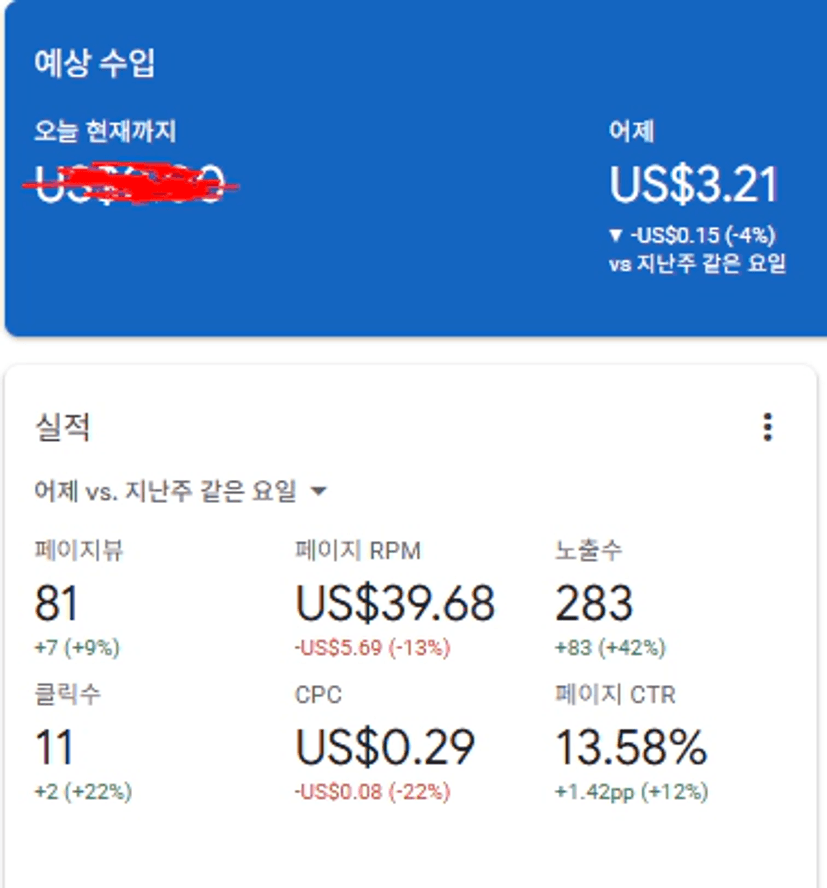Select the 페이지 CTR value 13.58%
Viewport: 827px width, 888px height.
click(x=631, y=747)
